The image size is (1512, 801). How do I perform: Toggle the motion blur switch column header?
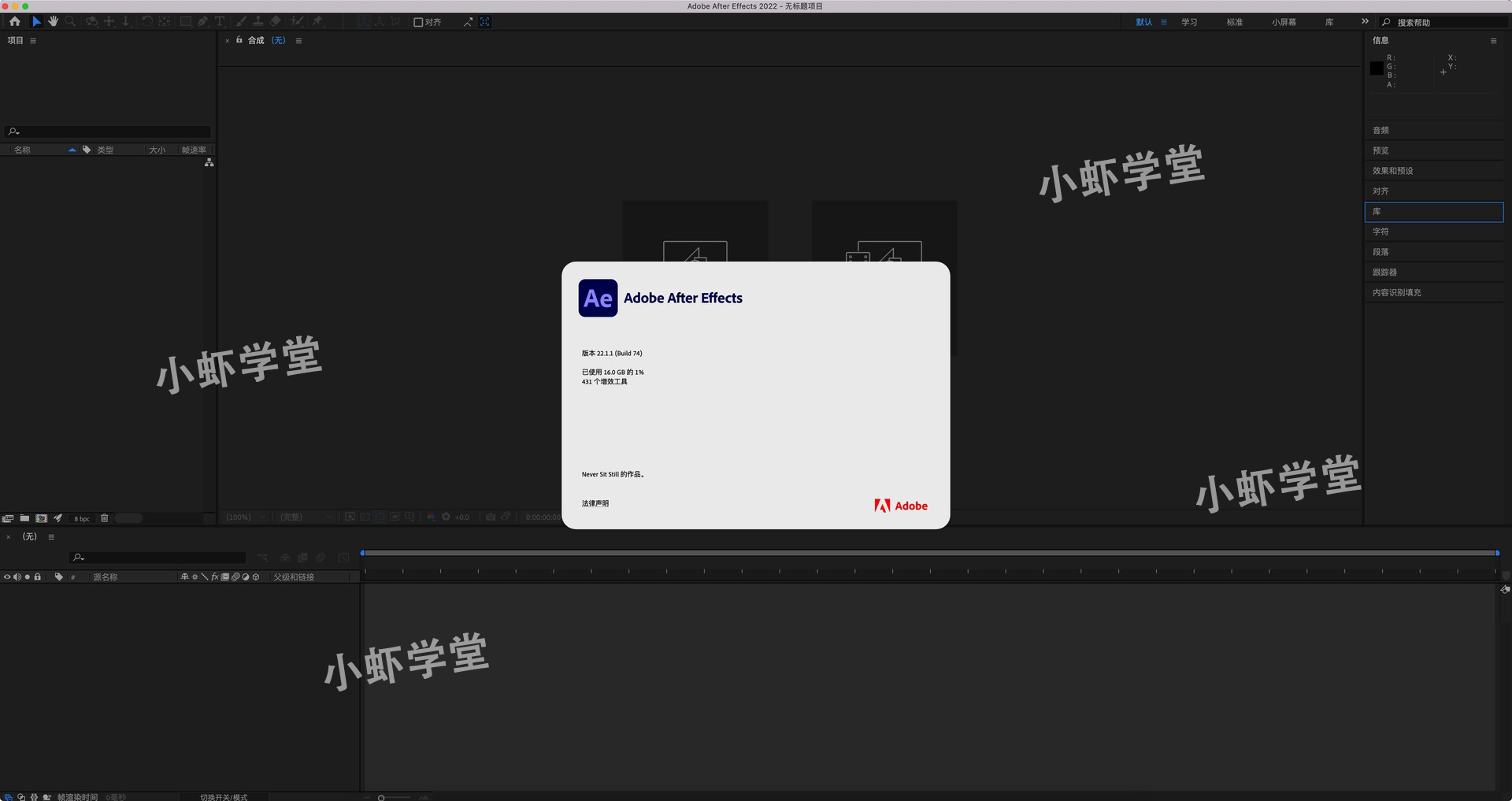click(x=235, y=577)
